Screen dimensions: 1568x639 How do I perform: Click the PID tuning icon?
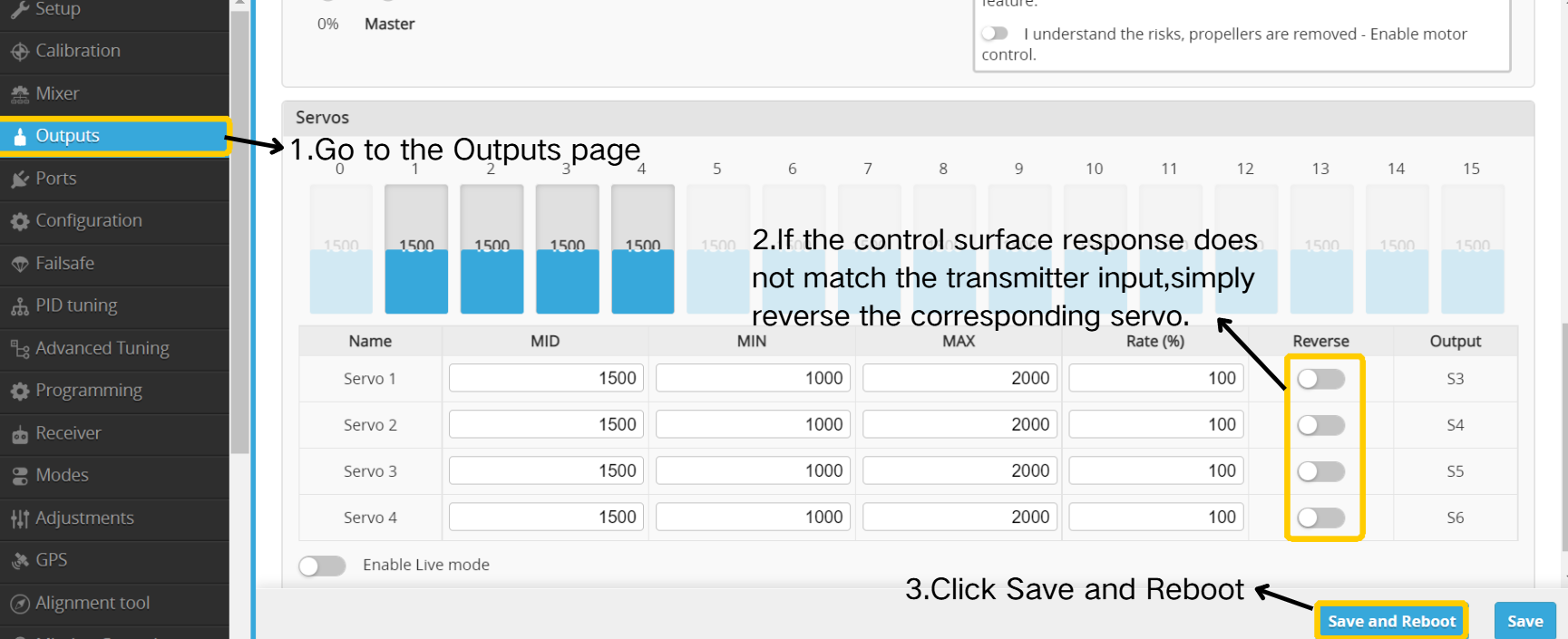tap(20, 306)
